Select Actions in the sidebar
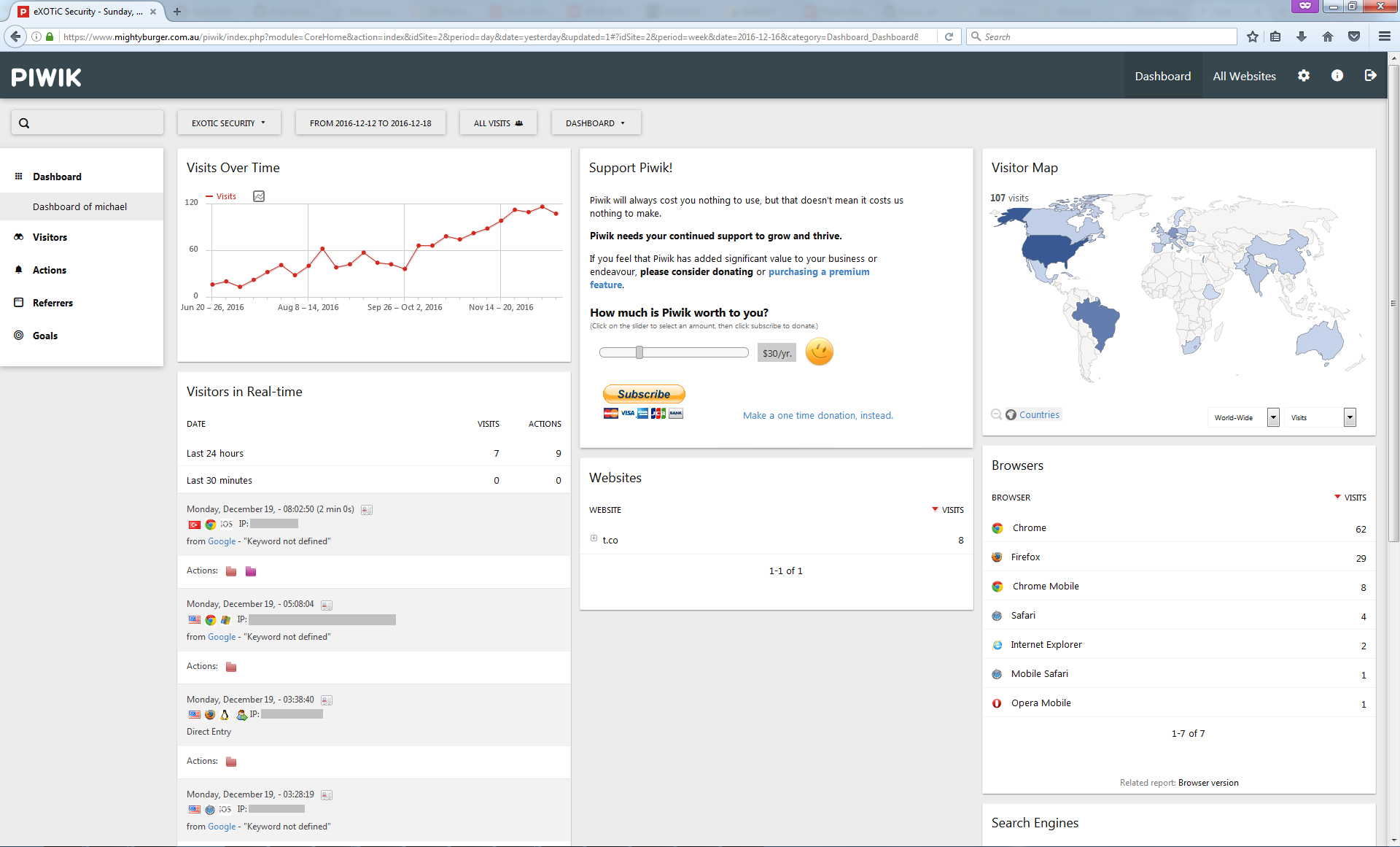The height and width of the screenshot is (847, 1400). [x=49, y=270]
